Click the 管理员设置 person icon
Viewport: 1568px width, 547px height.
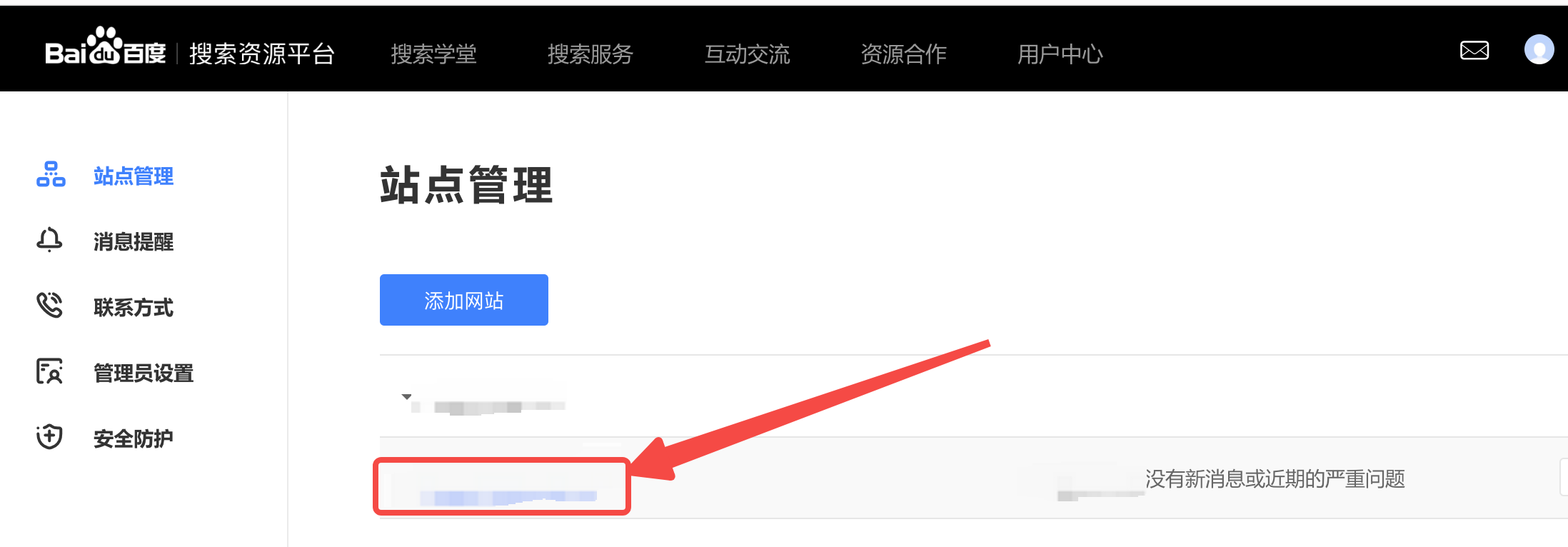click(49, 371)
